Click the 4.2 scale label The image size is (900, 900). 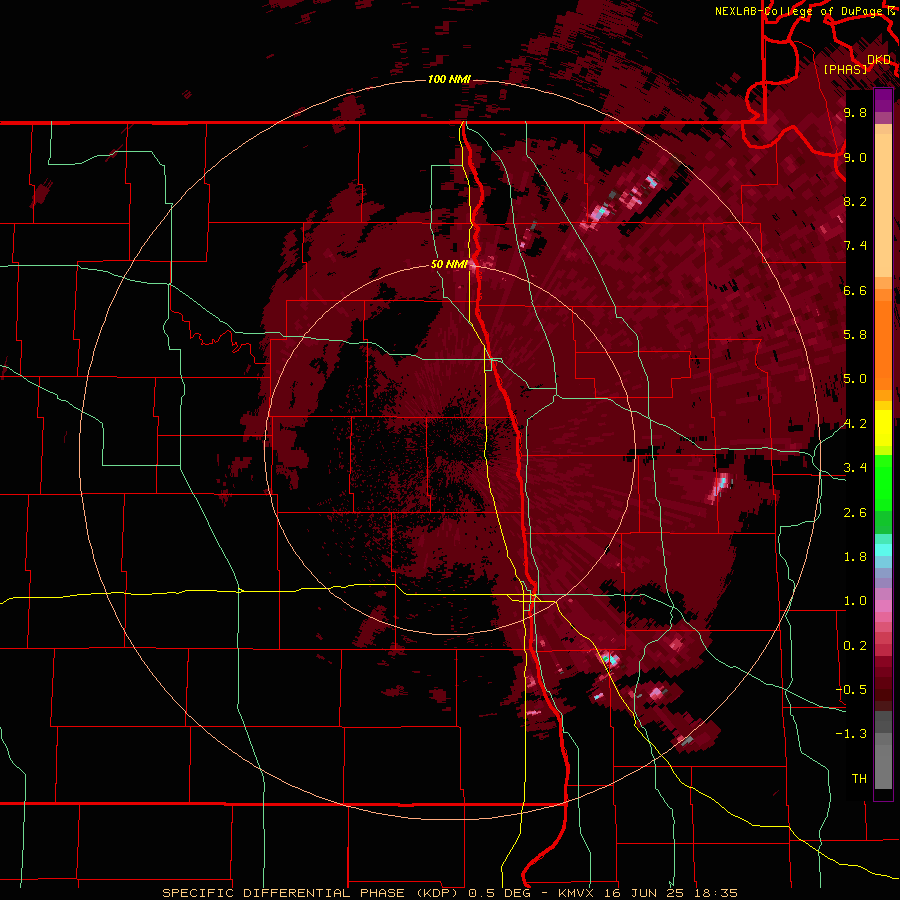click(x=855, y=424)
